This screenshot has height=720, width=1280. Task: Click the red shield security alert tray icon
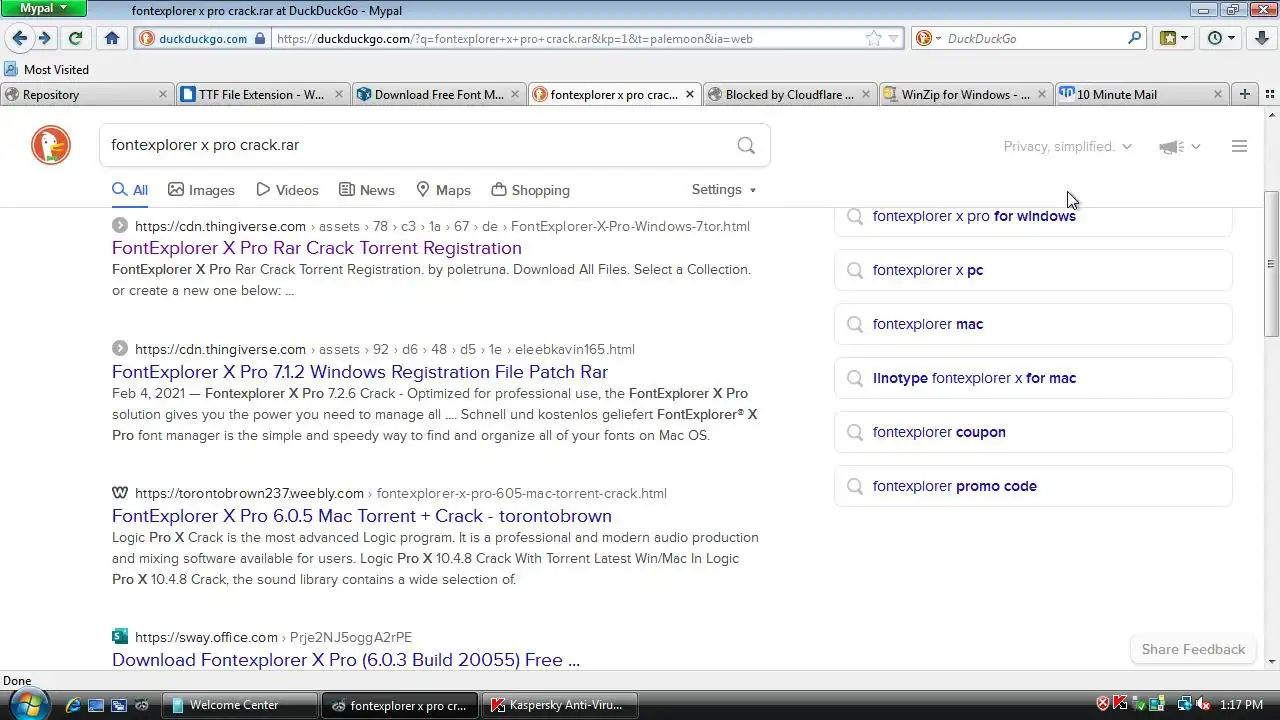pos(1103,704)
